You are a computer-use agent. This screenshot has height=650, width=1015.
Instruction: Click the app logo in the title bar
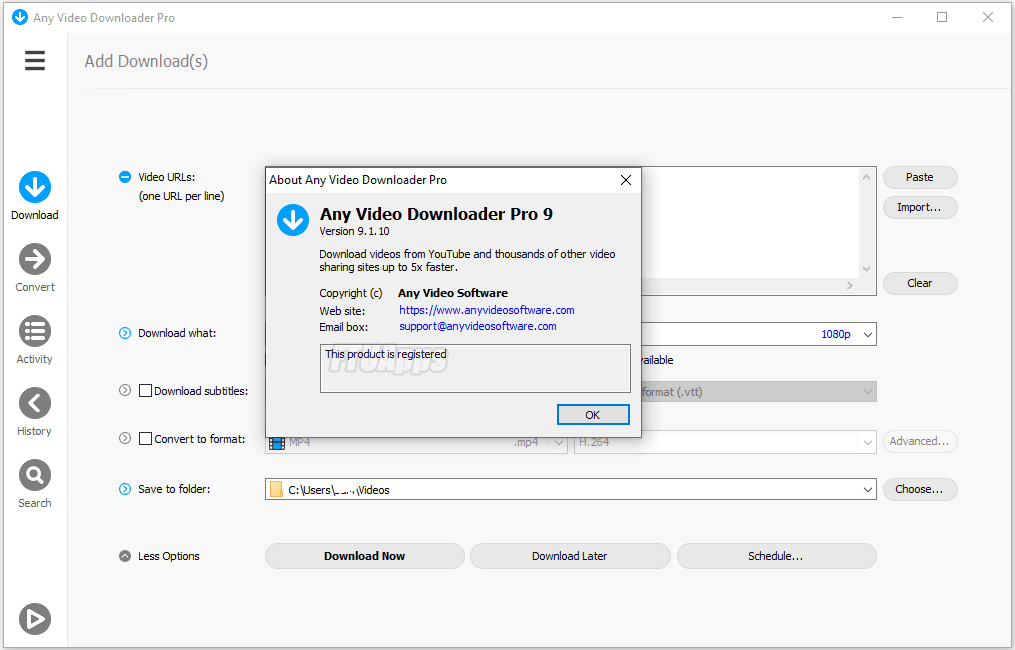pyautogui.click(x=20, y=17)
